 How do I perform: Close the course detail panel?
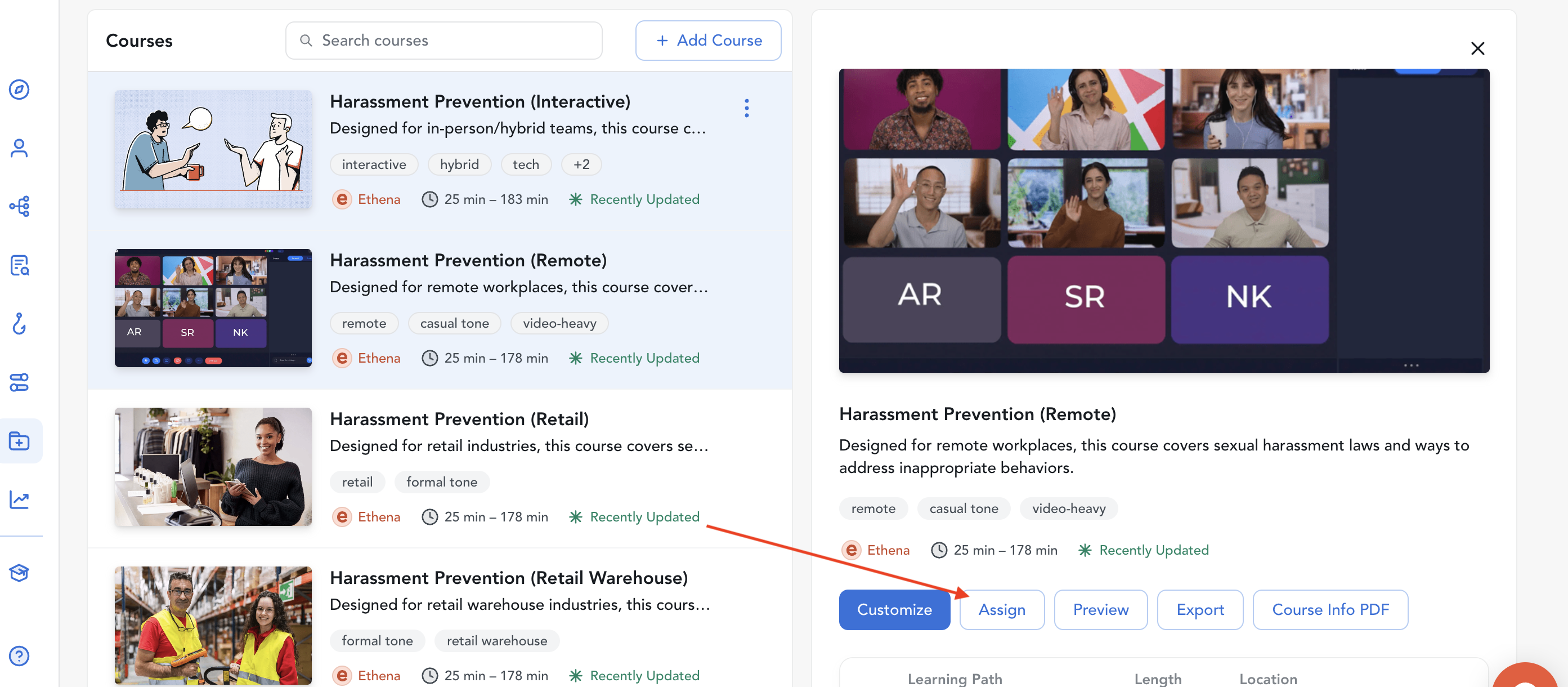click(1477, 49)
